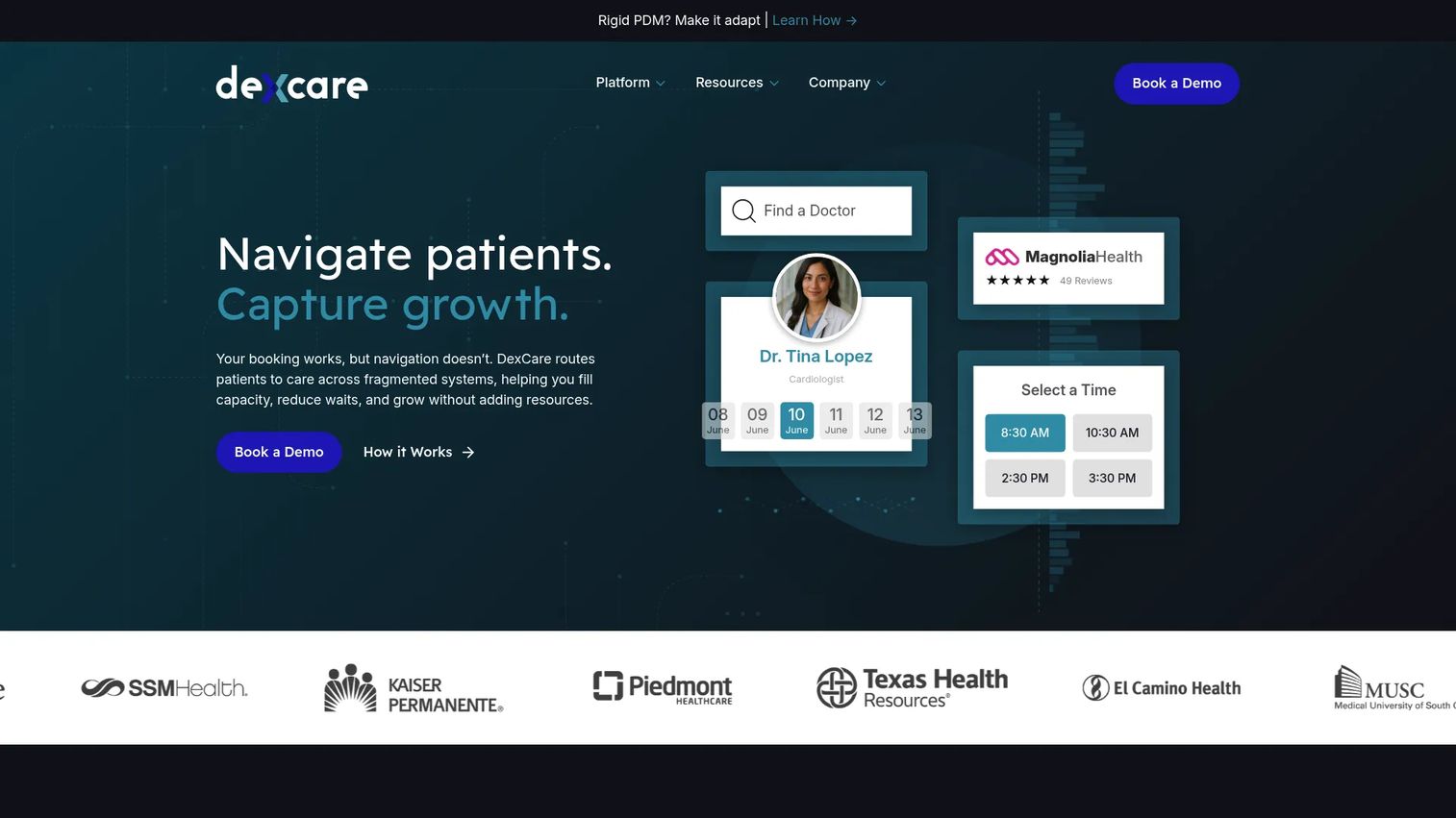Select the 10 June date
The width and height of the screenshot is (1456, 818).
pos(796,420)
